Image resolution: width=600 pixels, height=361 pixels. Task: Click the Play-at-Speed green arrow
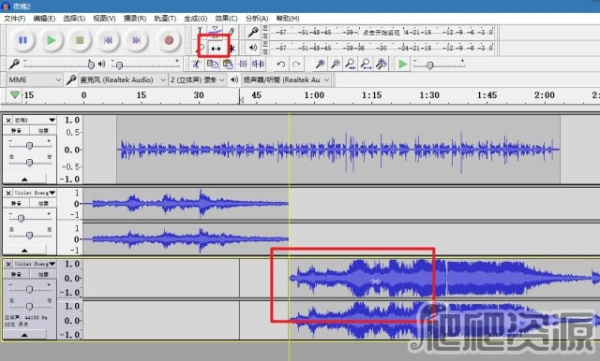click(402, 64)
